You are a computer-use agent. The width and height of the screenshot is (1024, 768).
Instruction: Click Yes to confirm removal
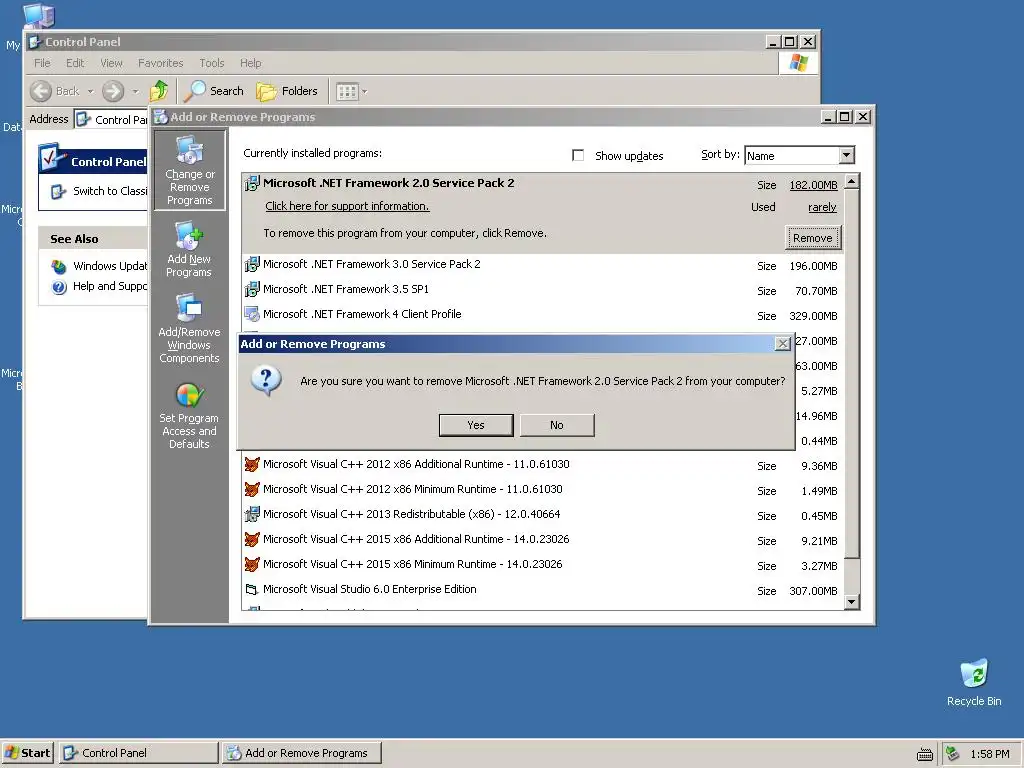(x=476, y=425)
